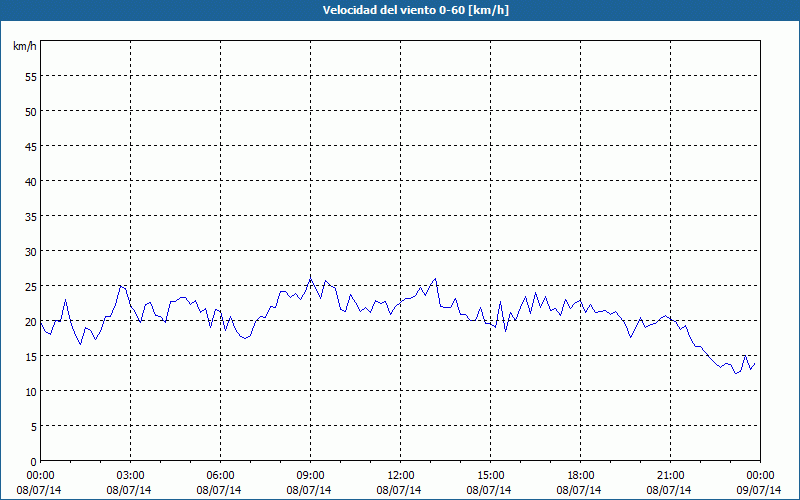Click the 06:00 time axis label

coord(220,476)
